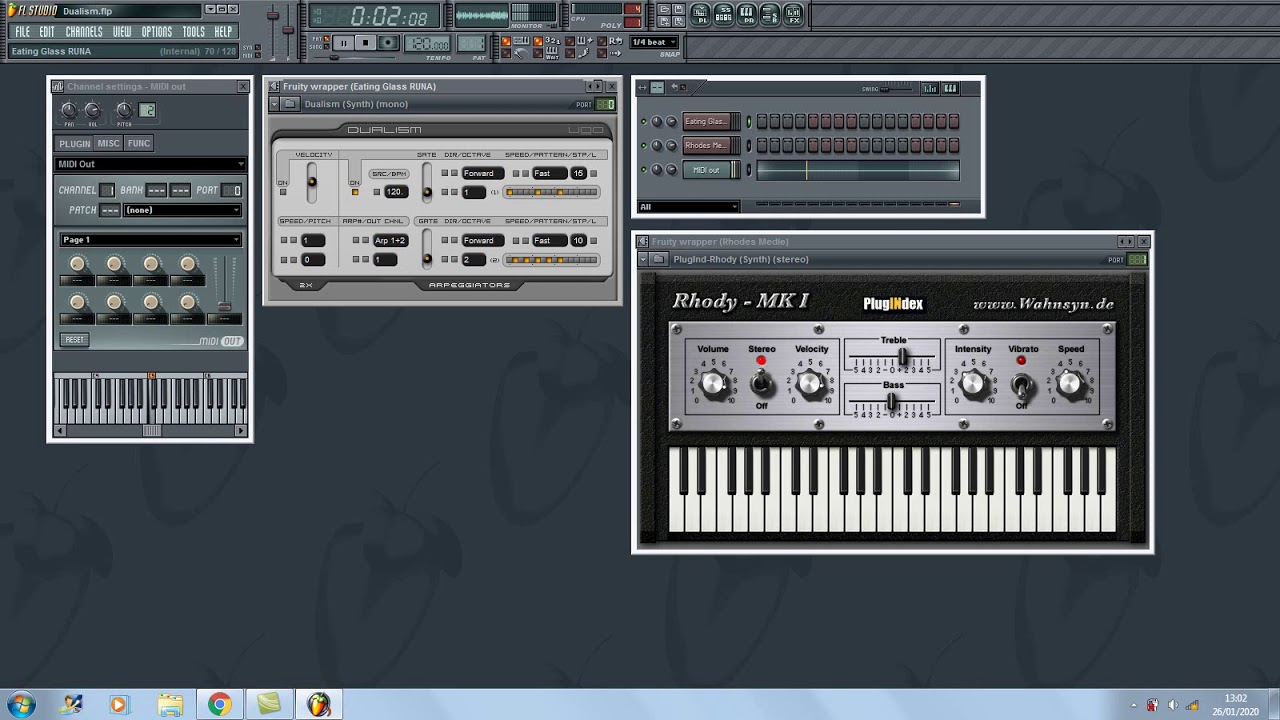Image resolution: width=1280 pixels, height=720 pixels.
Task: Click the Dualism velocity slider
Action: pos(312,182)
